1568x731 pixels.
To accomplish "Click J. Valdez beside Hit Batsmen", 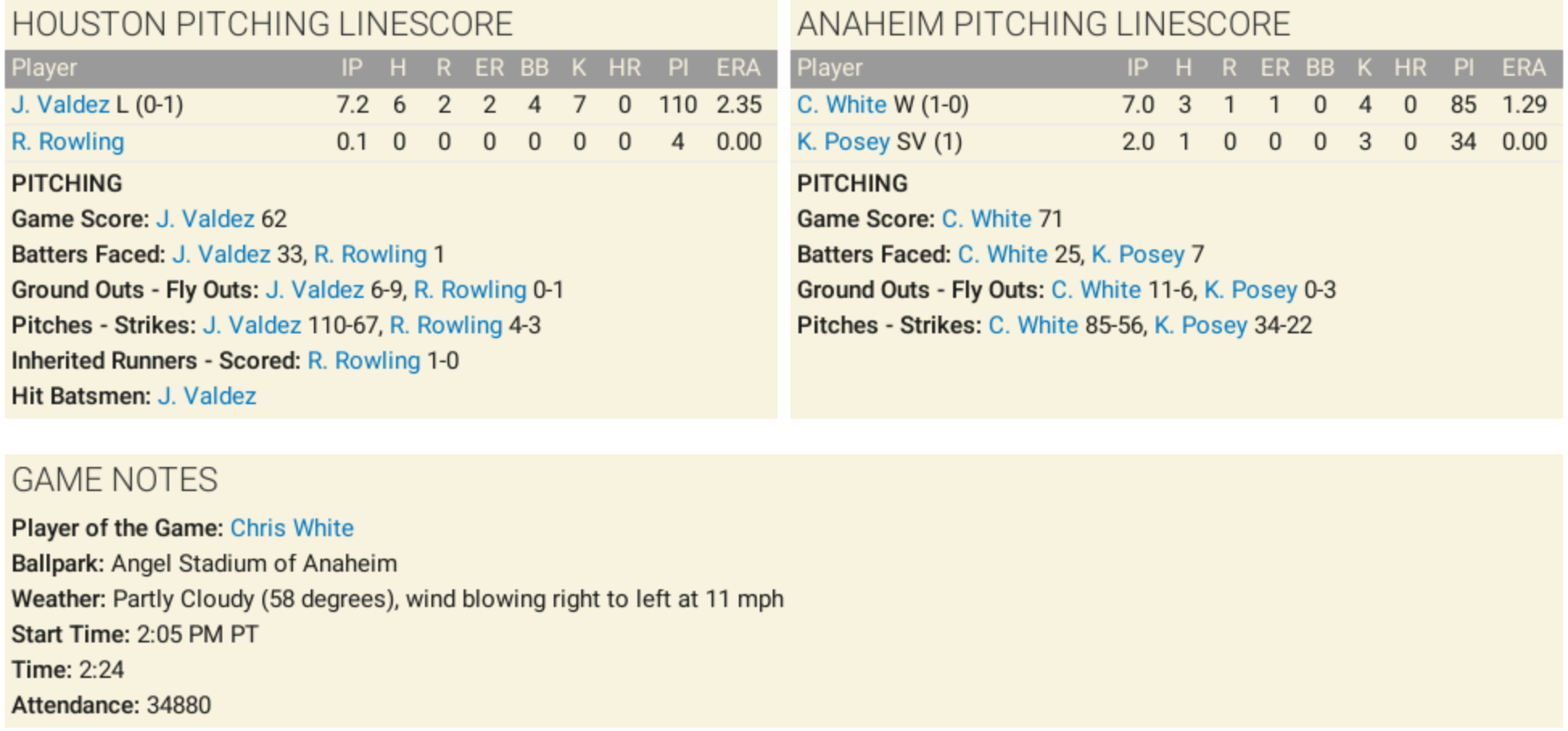I will tap(207, 396).
